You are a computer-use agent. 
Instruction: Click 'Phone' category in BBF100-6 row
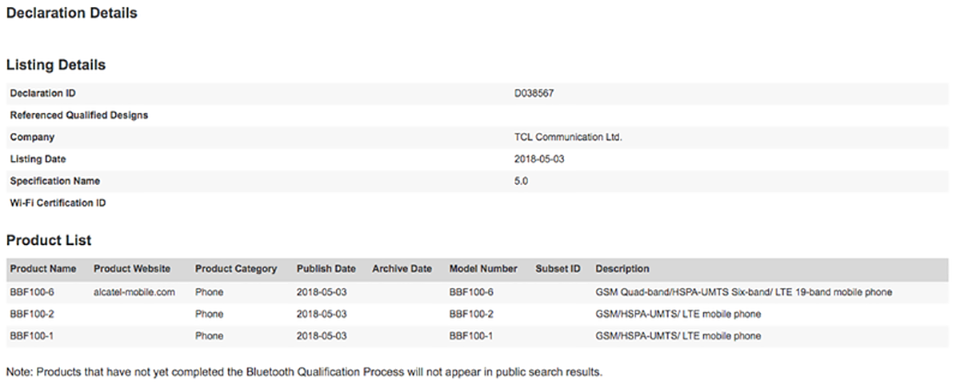(x=209, y=292)
